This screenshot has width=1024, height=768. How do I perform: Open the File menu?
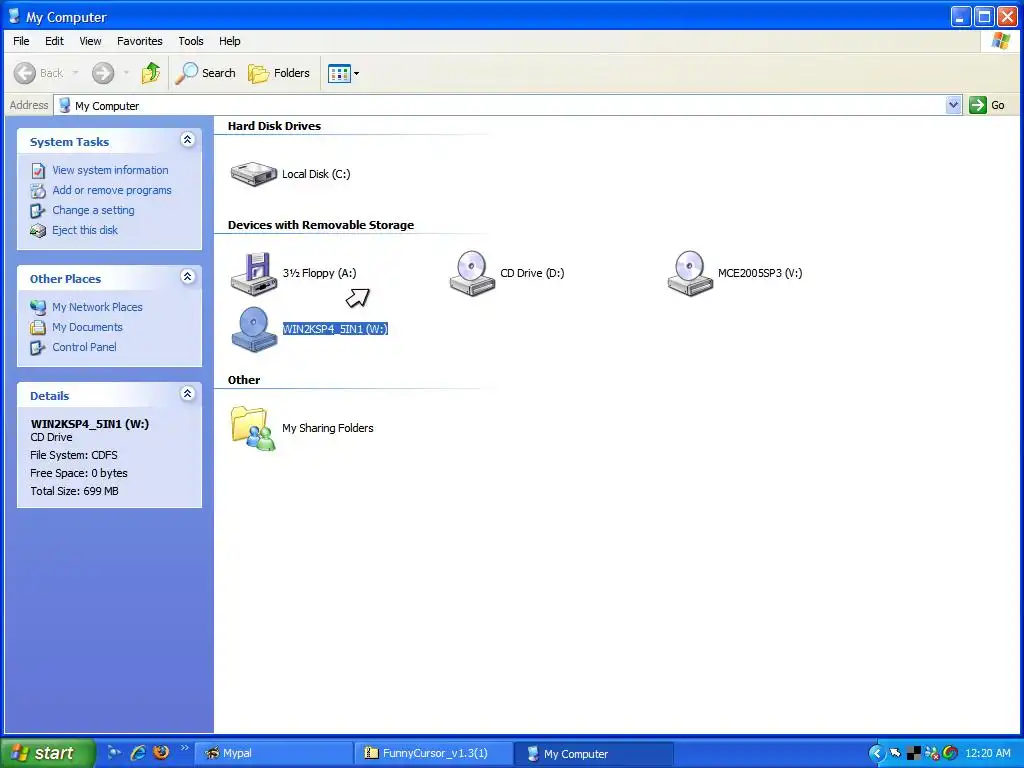coord(22,41)
